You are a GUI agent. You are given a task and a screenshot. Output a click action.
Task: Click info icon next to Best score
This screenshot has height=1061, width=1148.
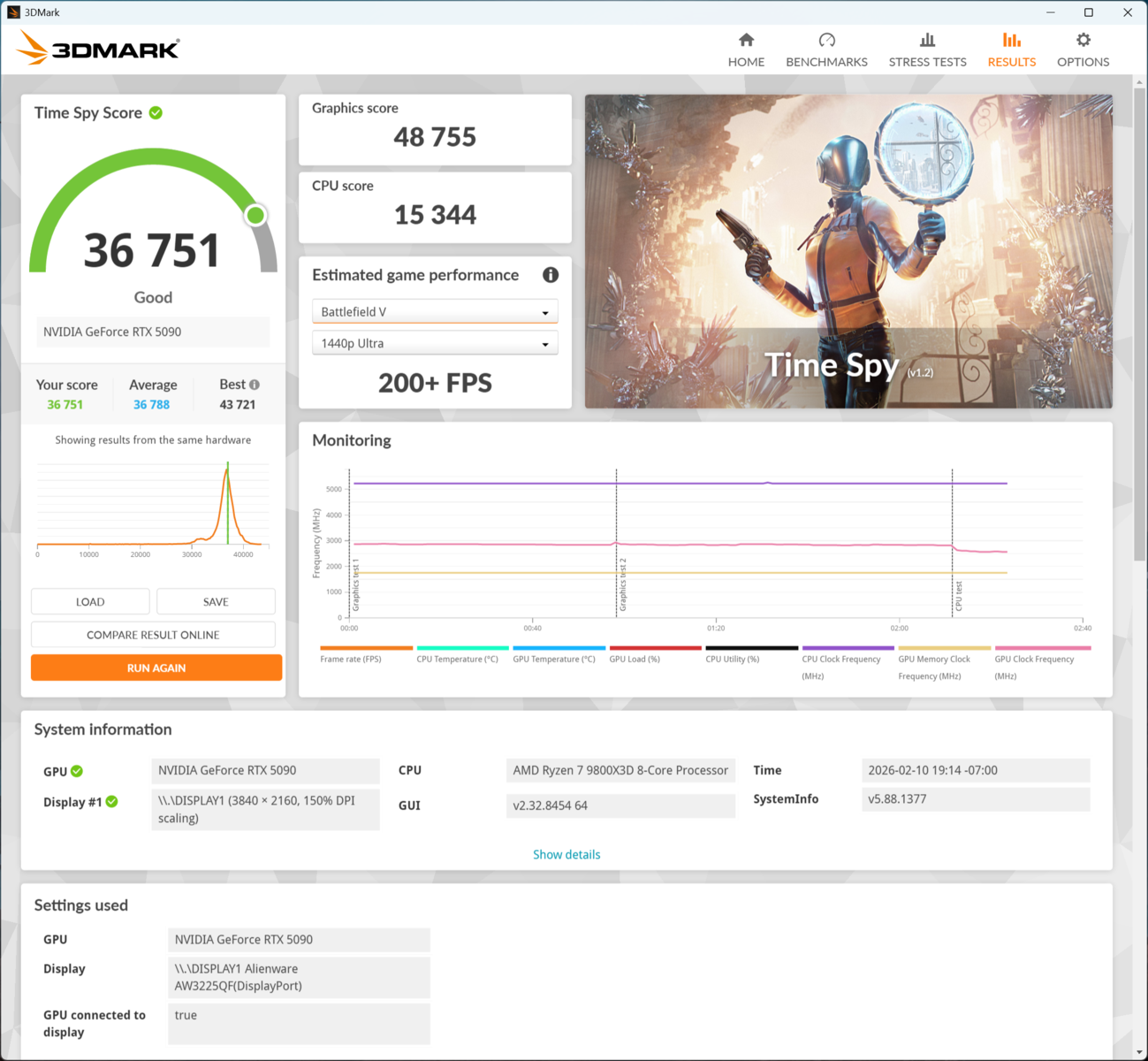click(255, 385)
